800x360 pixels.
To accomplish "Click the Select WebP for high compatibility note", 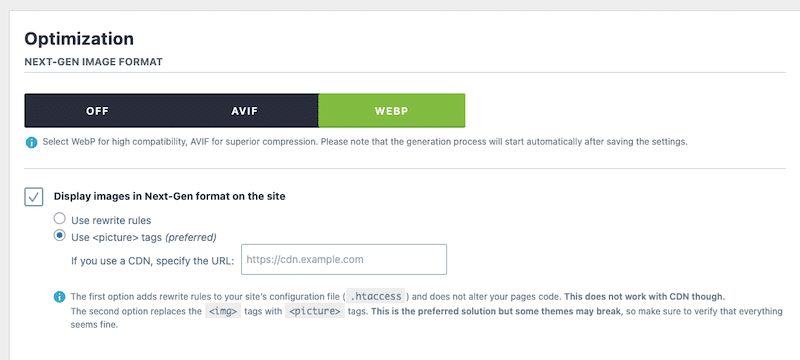I will (x=365, y=142).
